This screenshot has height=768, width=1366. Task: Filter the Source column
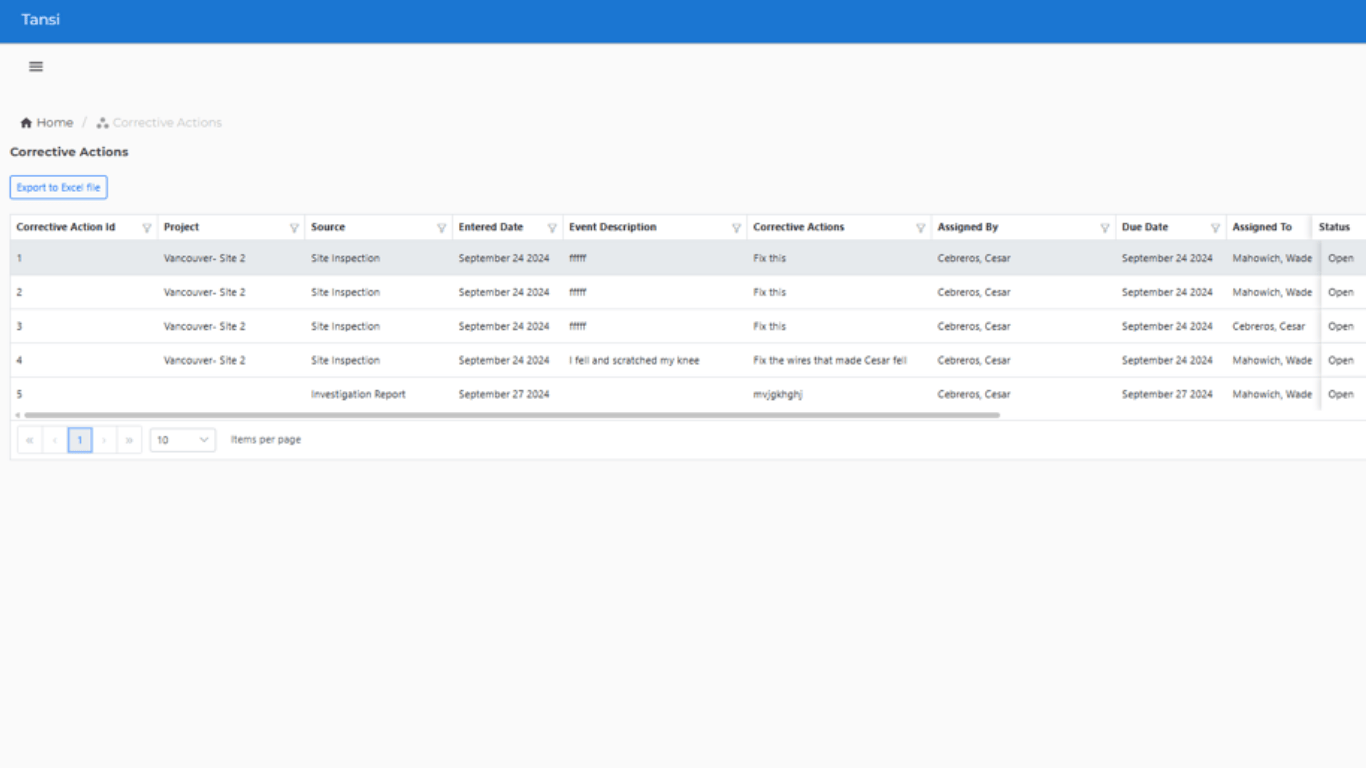pyautogui.click(x=444, y=227)
